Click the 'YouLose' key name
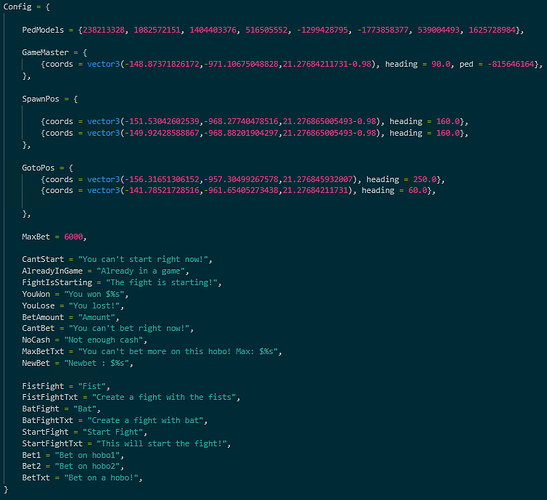Viewport: 547px width, 500px height. click(x=38, y=306)
